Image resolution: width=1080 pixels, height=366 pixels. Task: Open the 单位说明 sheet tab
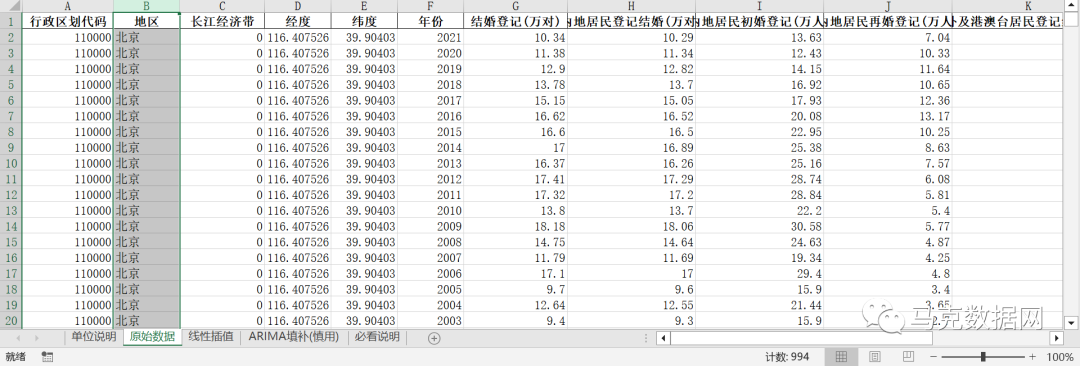(x=94, y=337)
